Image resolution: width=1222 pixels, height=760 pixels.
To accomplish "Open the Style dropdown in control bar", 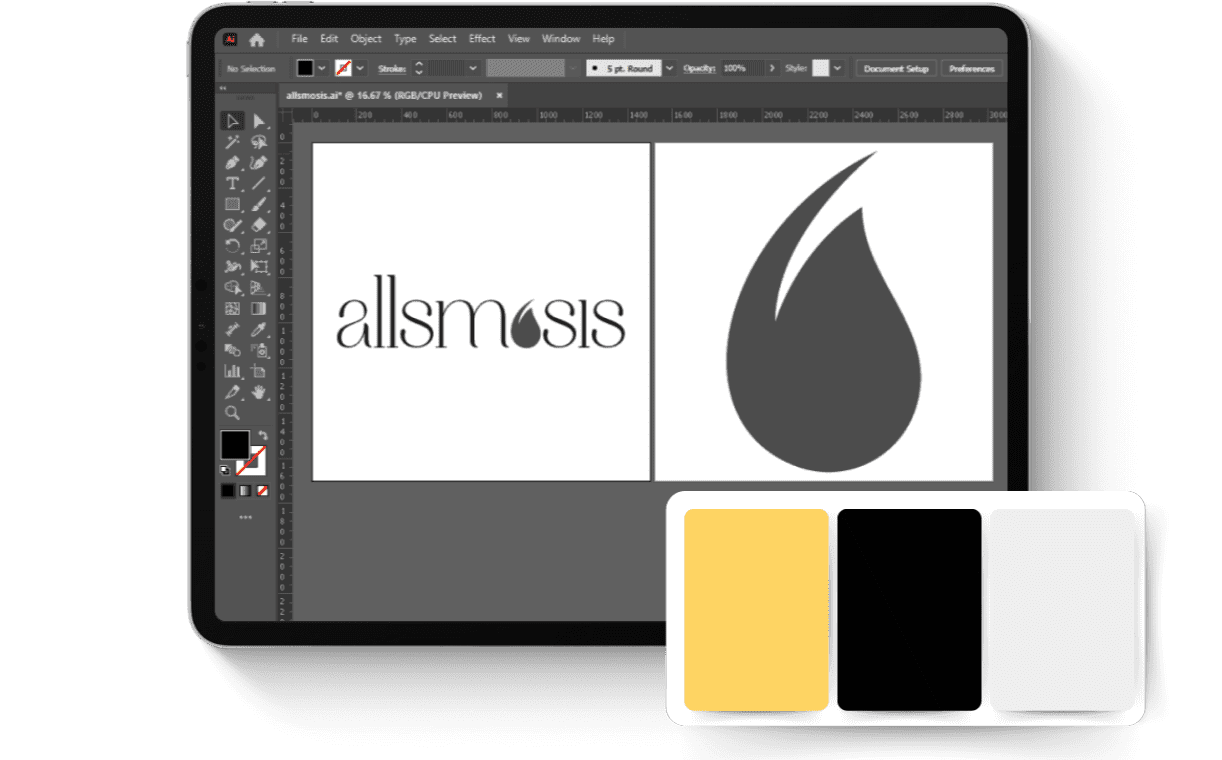I will click(x=836, y=67).
